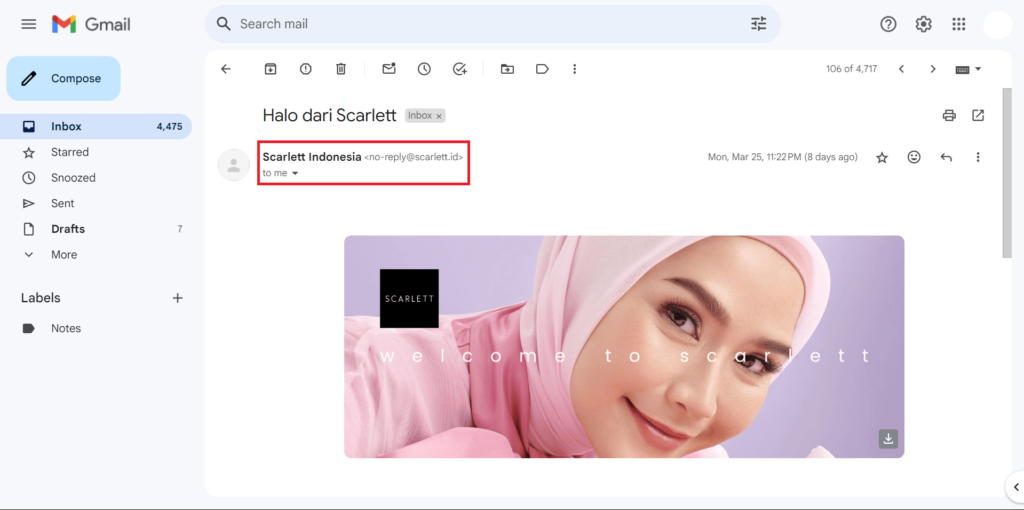Screen dimensions: 1024x510
Task: Open the Notes label
Action: 96,328
